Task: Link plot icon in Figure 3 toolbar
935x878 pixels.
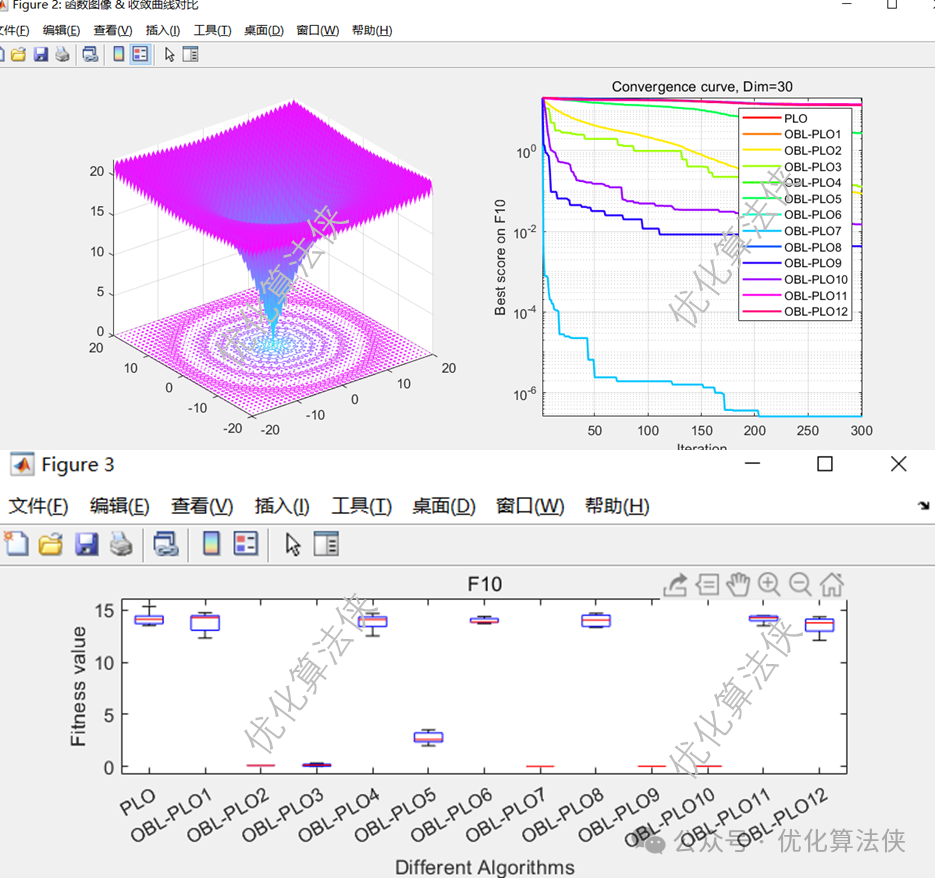Action: tap(166, 544)
